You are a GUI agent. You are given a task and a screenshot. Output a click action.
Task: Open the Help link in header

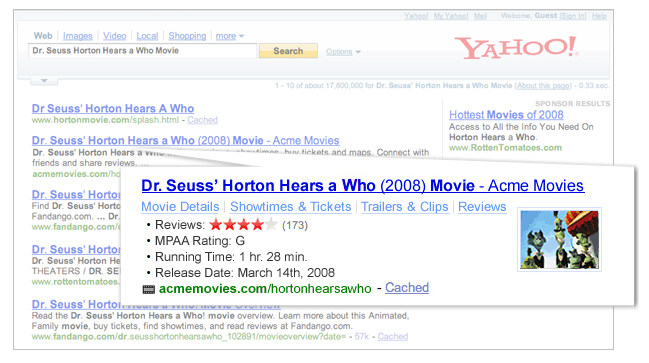point(599,16)
